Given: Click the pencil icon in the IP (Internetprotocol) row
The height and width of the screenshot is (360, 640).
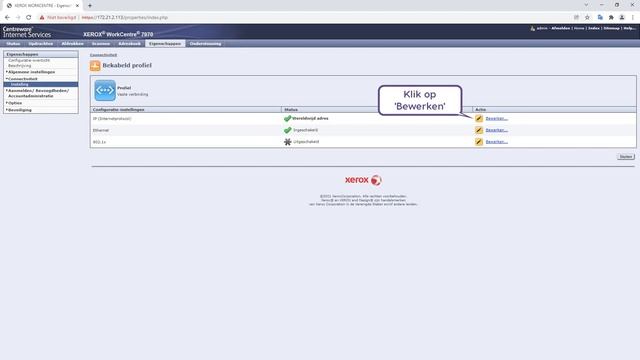Looking at the screenshot, I should pos(479,118).
